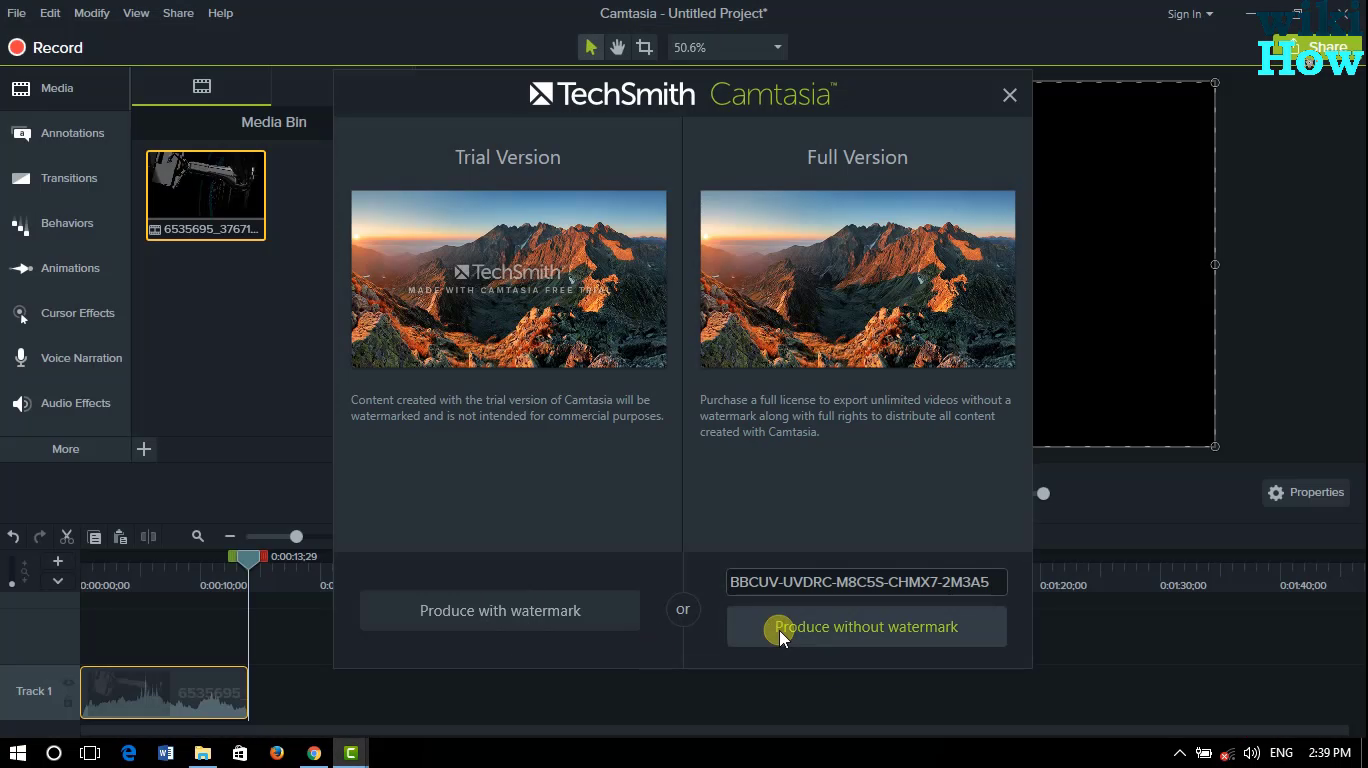Open the File menu
1368x768 pixels.
pos(17,13)
